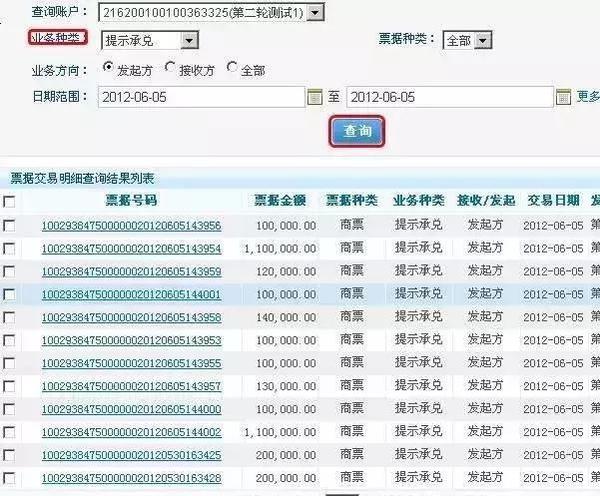Check the row for bill ending 143958
Screen dimensions: 600x496
[9, 317]
